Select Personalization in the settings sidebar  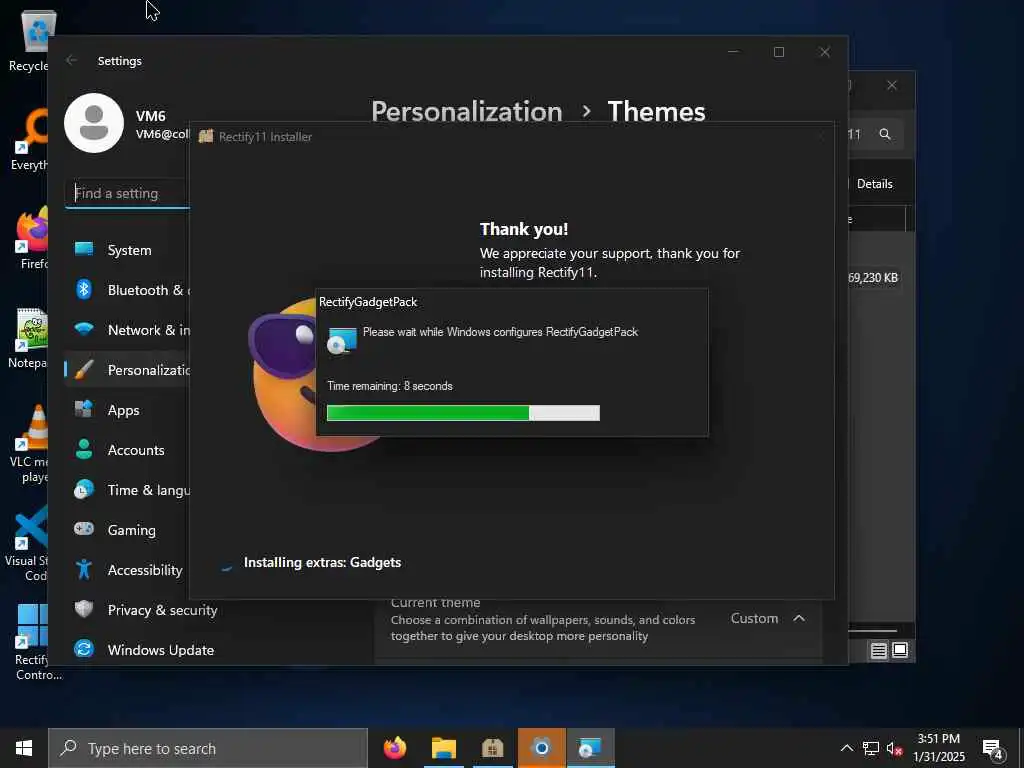click(127, 370)
